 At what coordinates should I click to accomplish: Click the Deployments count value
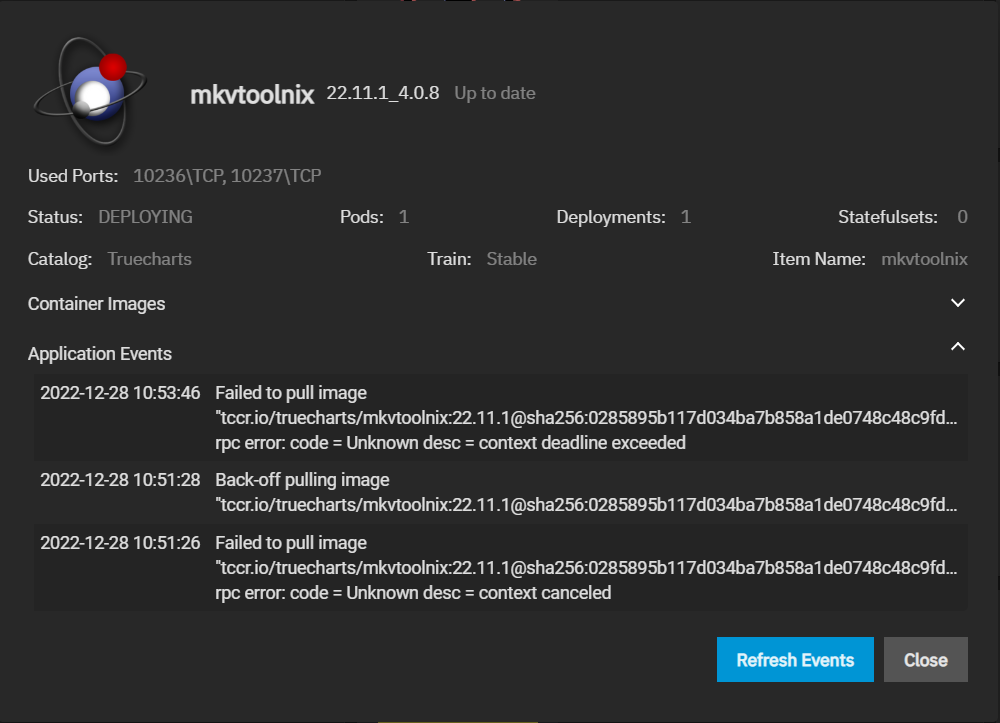pyautogui.click(x=686, y=217)
